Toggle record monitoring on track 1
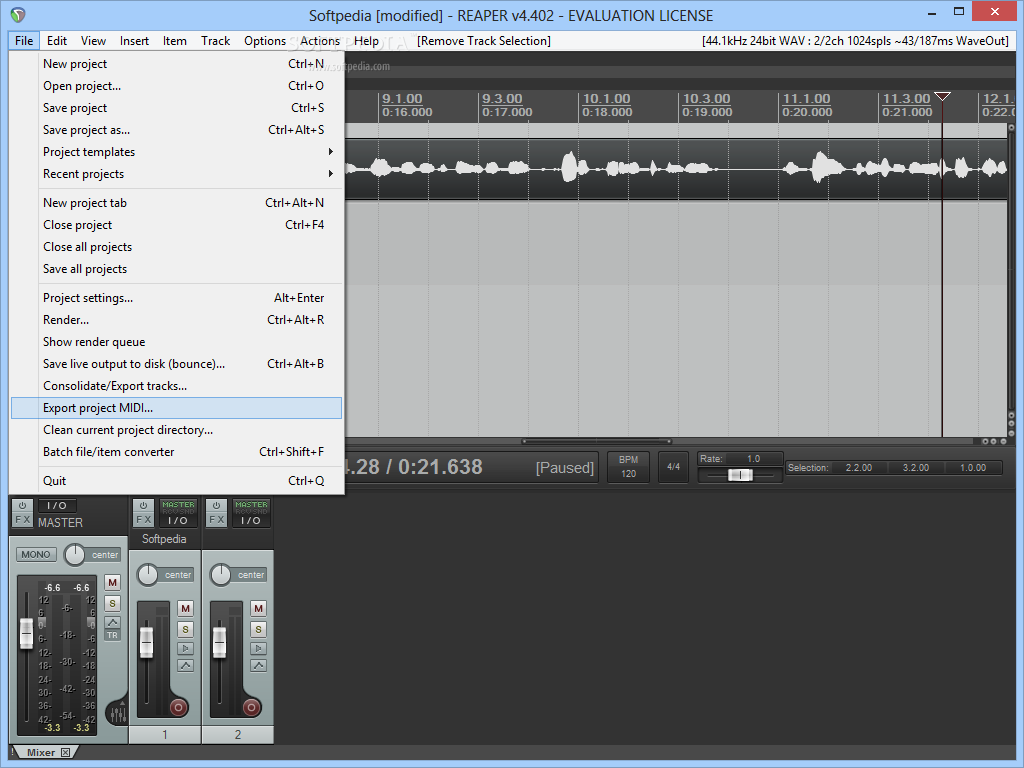The width and height of the screenshot is (1024, 768). coord(185,648)
